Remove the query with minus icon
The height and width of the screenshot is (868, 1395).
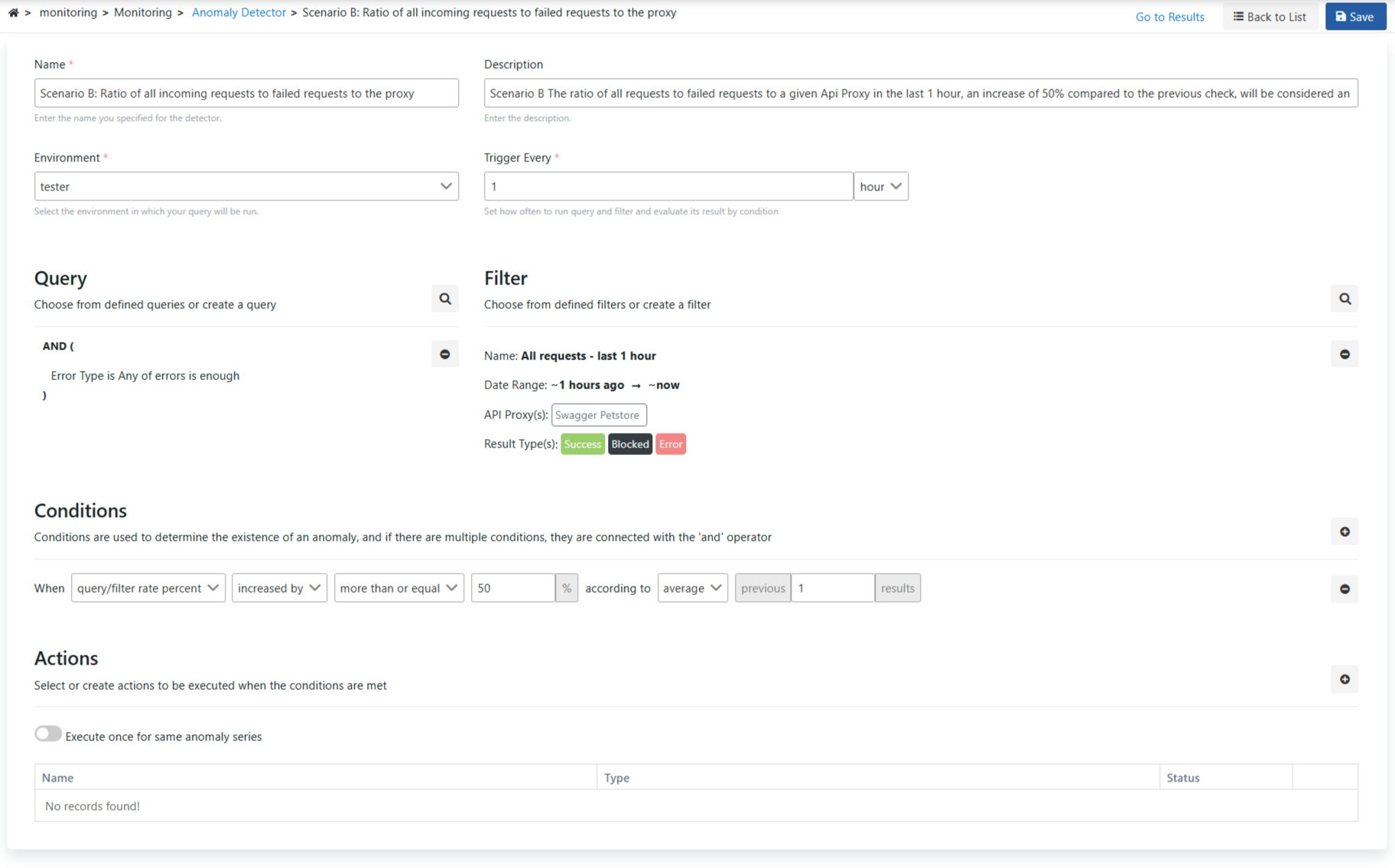tap(445, 354)
